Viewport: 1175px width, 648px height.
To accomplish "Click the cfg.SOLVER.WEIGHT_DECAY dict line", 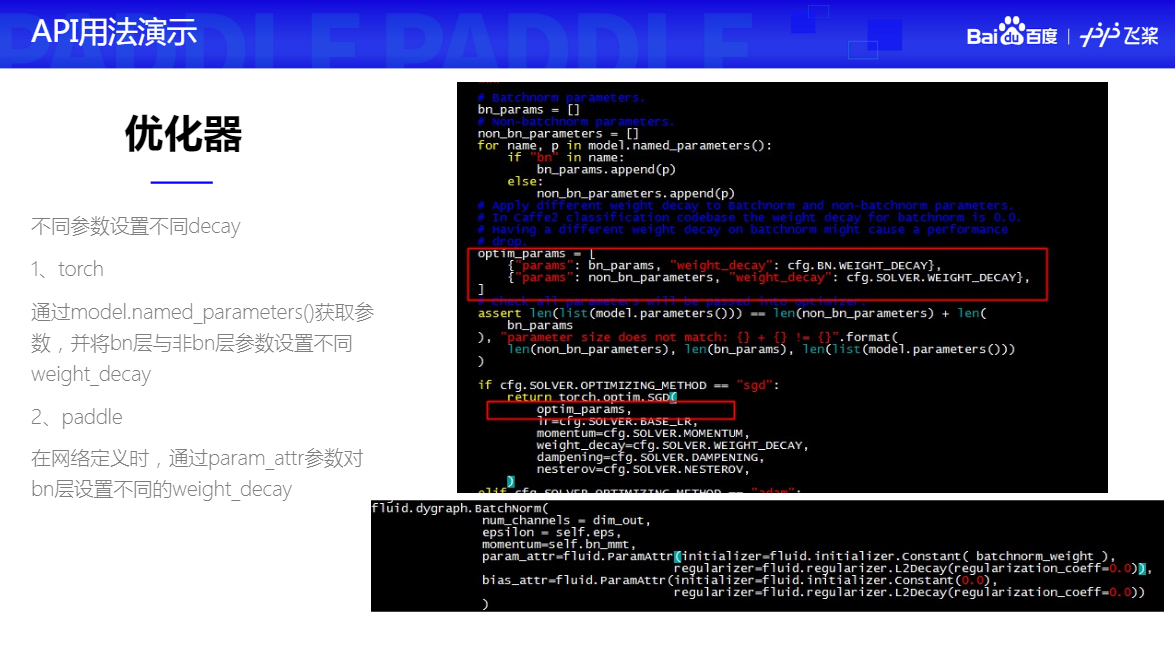I will coord(768,277).
